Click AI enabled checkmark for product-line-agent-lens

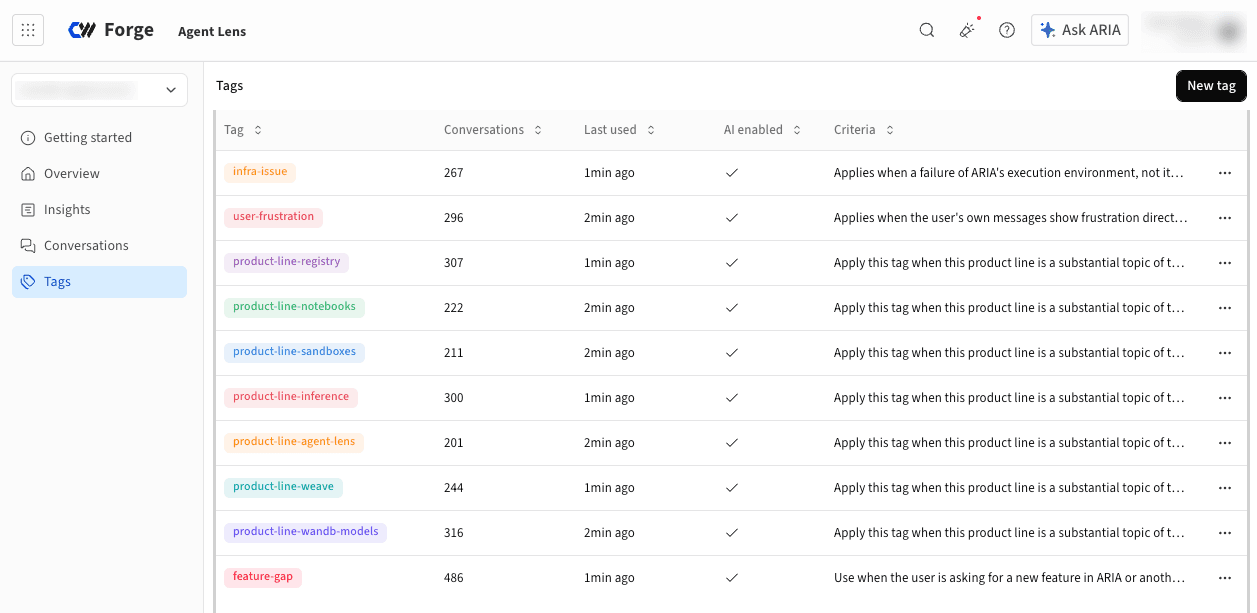732,443
